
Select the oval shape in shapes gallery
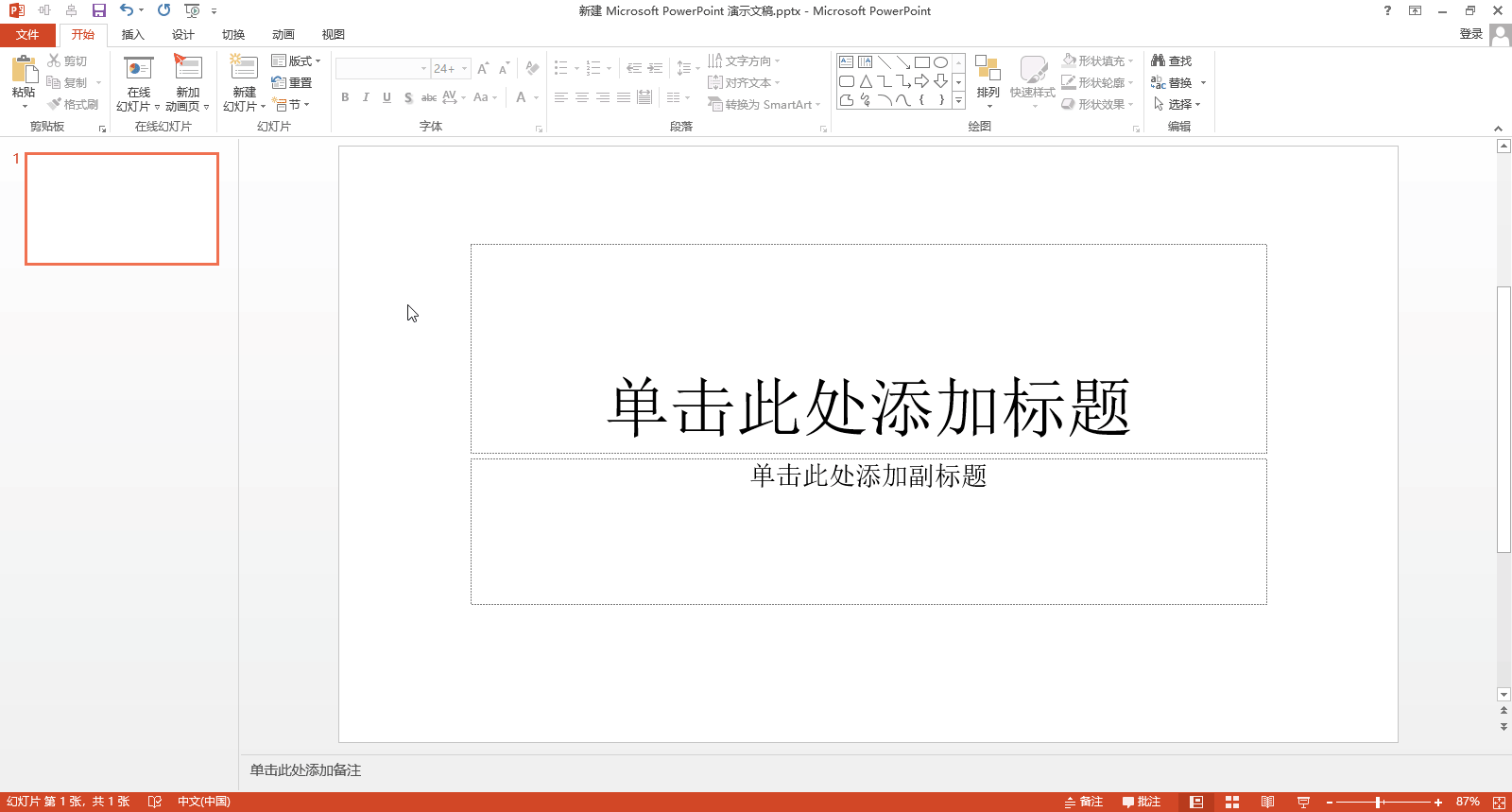coord(940,62)
